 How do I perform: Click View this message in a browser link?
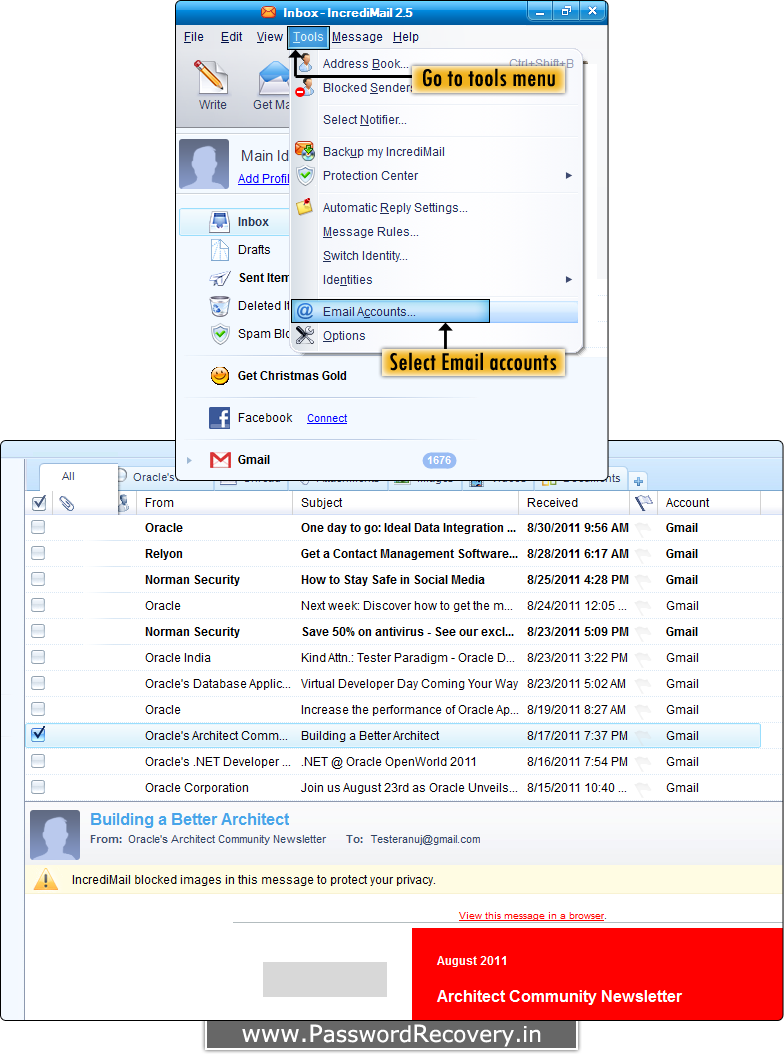(531, 916)
